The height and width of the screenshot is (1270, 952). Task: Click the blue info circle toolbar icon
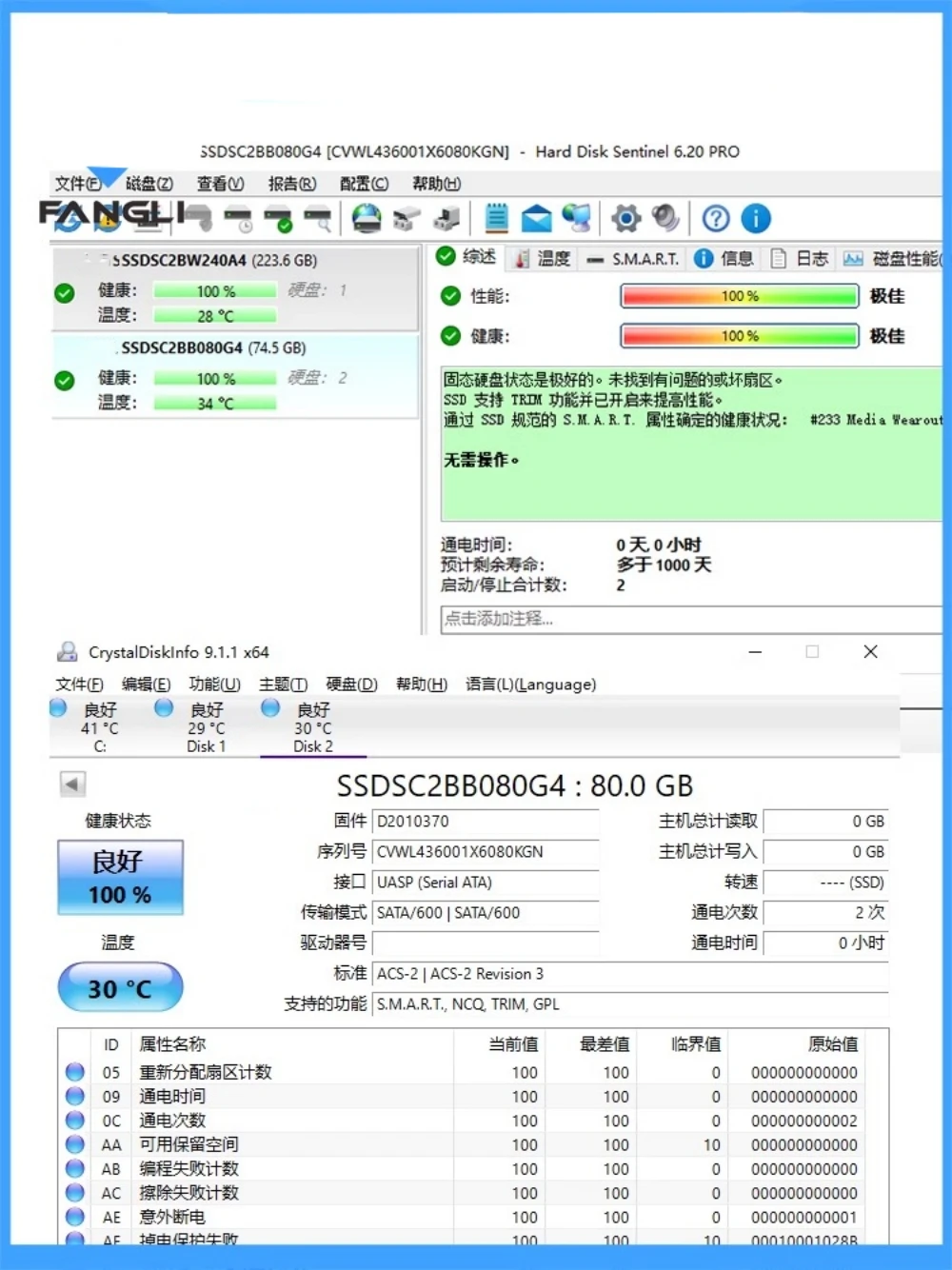(756, 219)
